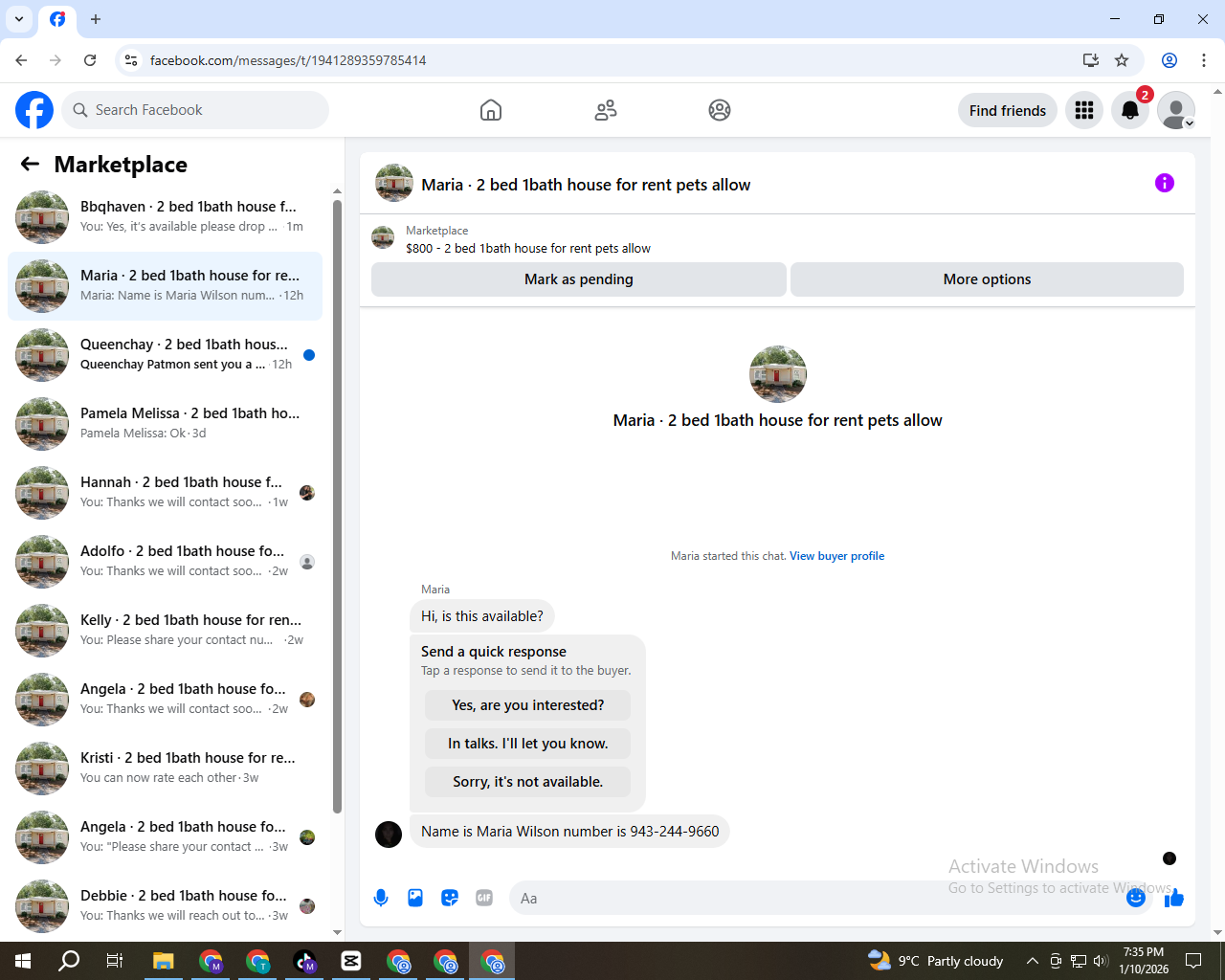
Task: Open Hannah conversation
Action: click(165, 493)
